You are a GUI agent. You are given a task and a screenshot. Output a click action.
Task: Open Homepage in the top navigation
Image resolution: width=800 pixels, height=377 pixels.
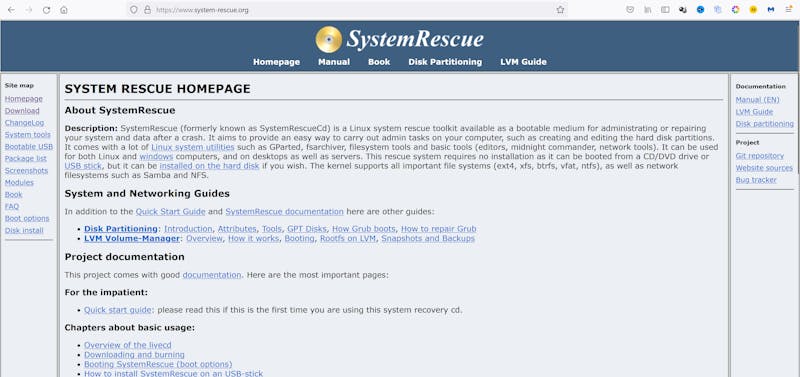point(277,62)
